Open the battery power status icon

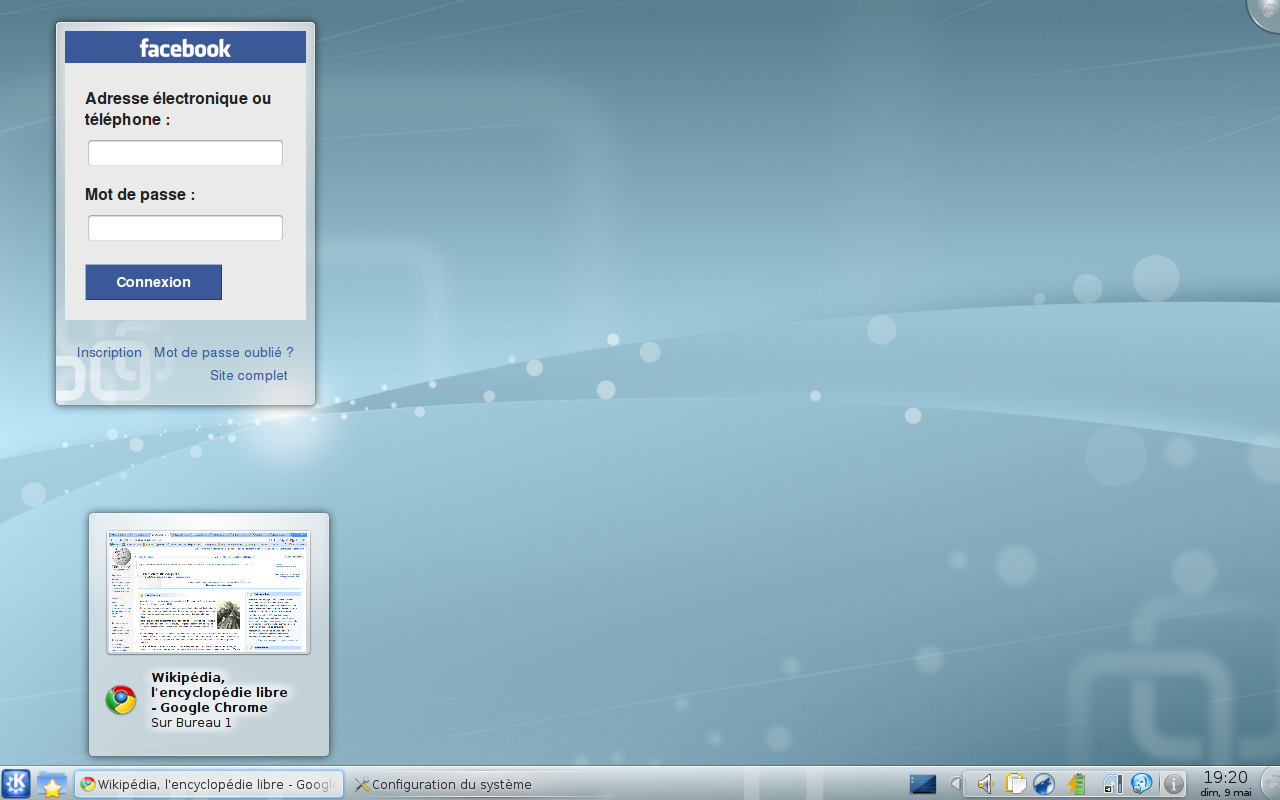point(1076,784)
